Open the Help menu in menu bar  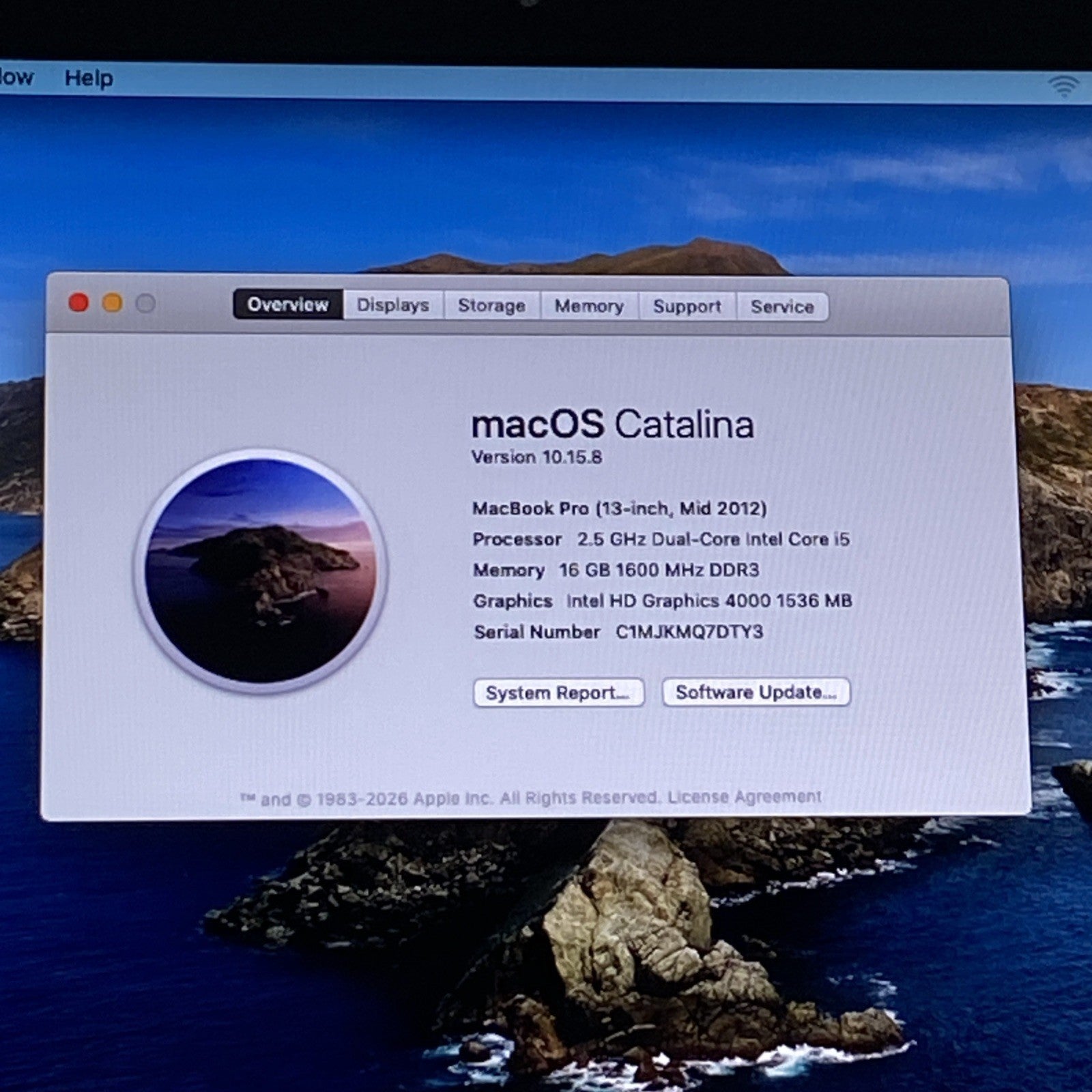click(x=89, y=78)
